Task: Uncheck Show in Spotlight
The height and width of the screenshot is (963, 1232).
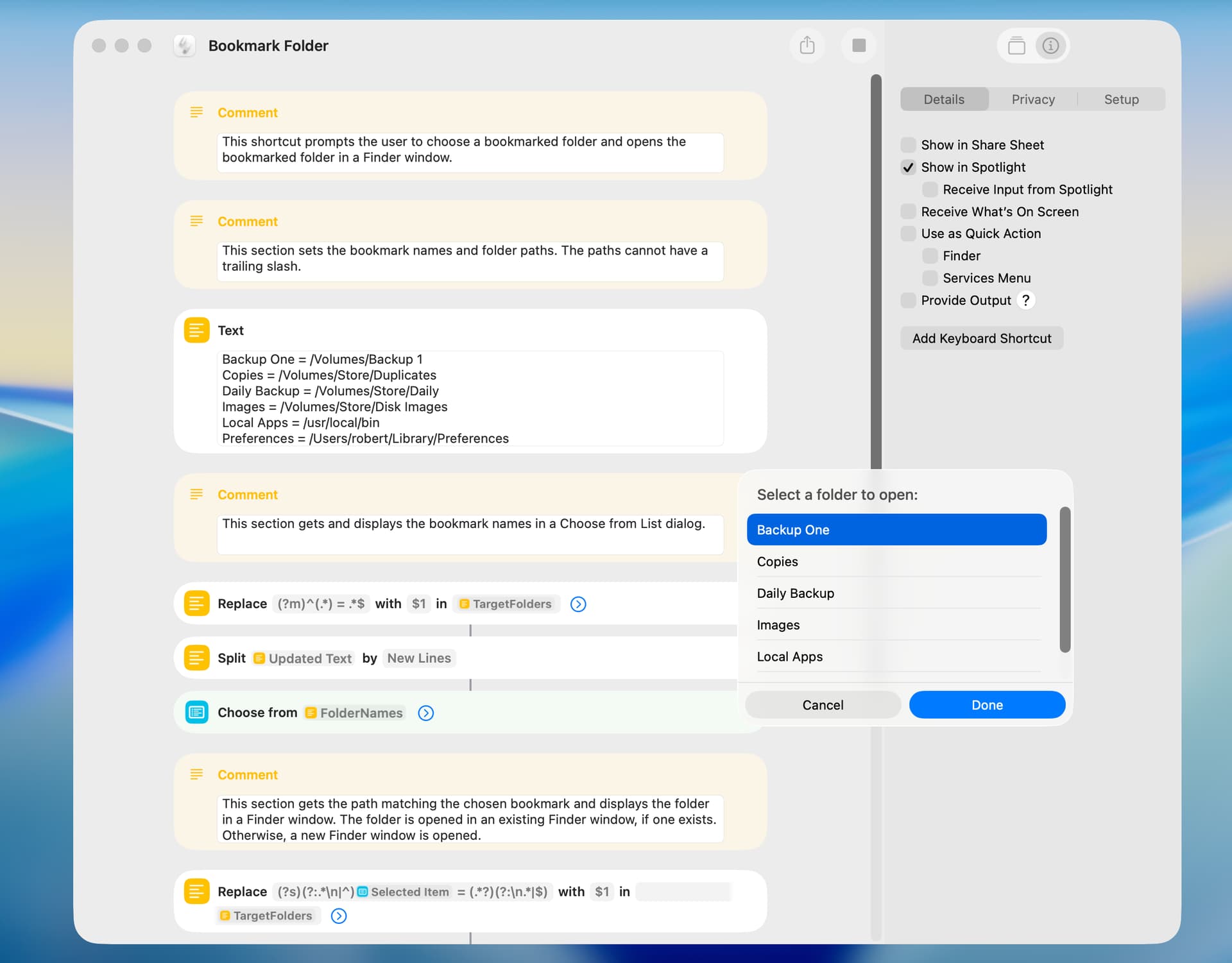Action: (908, 167)
